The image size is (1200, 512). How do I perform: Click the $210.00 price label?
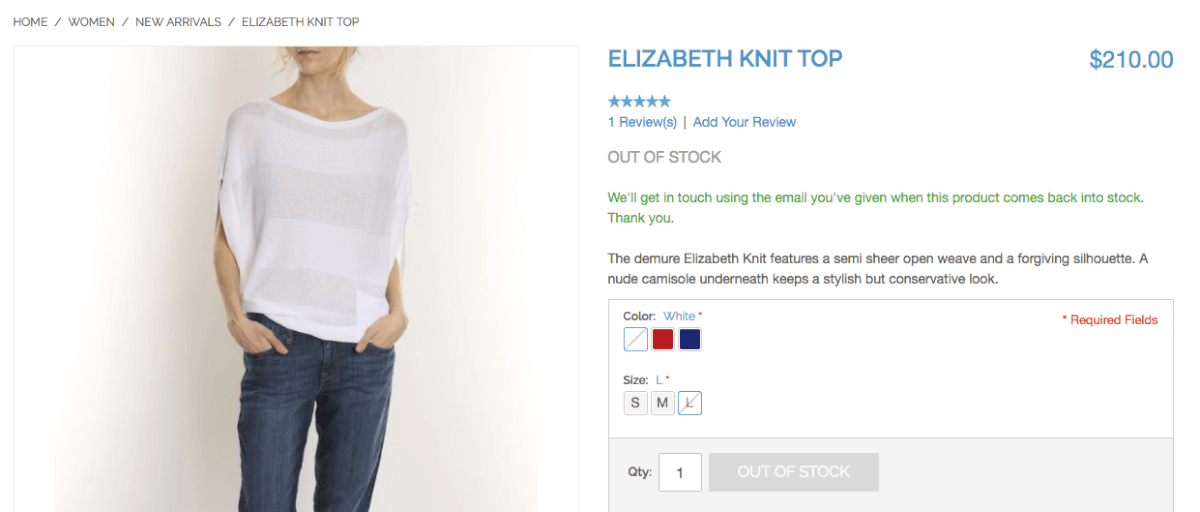[1131, 60]
